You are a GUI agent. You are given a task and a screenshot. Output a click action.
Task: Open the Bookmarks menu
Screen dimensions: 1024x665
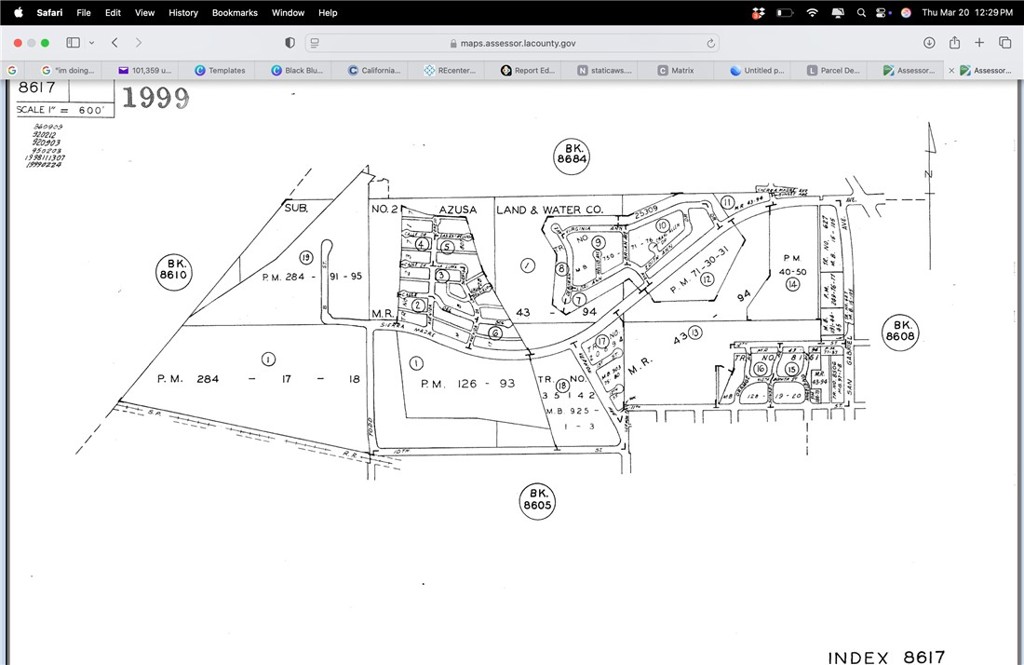[234, 12]
